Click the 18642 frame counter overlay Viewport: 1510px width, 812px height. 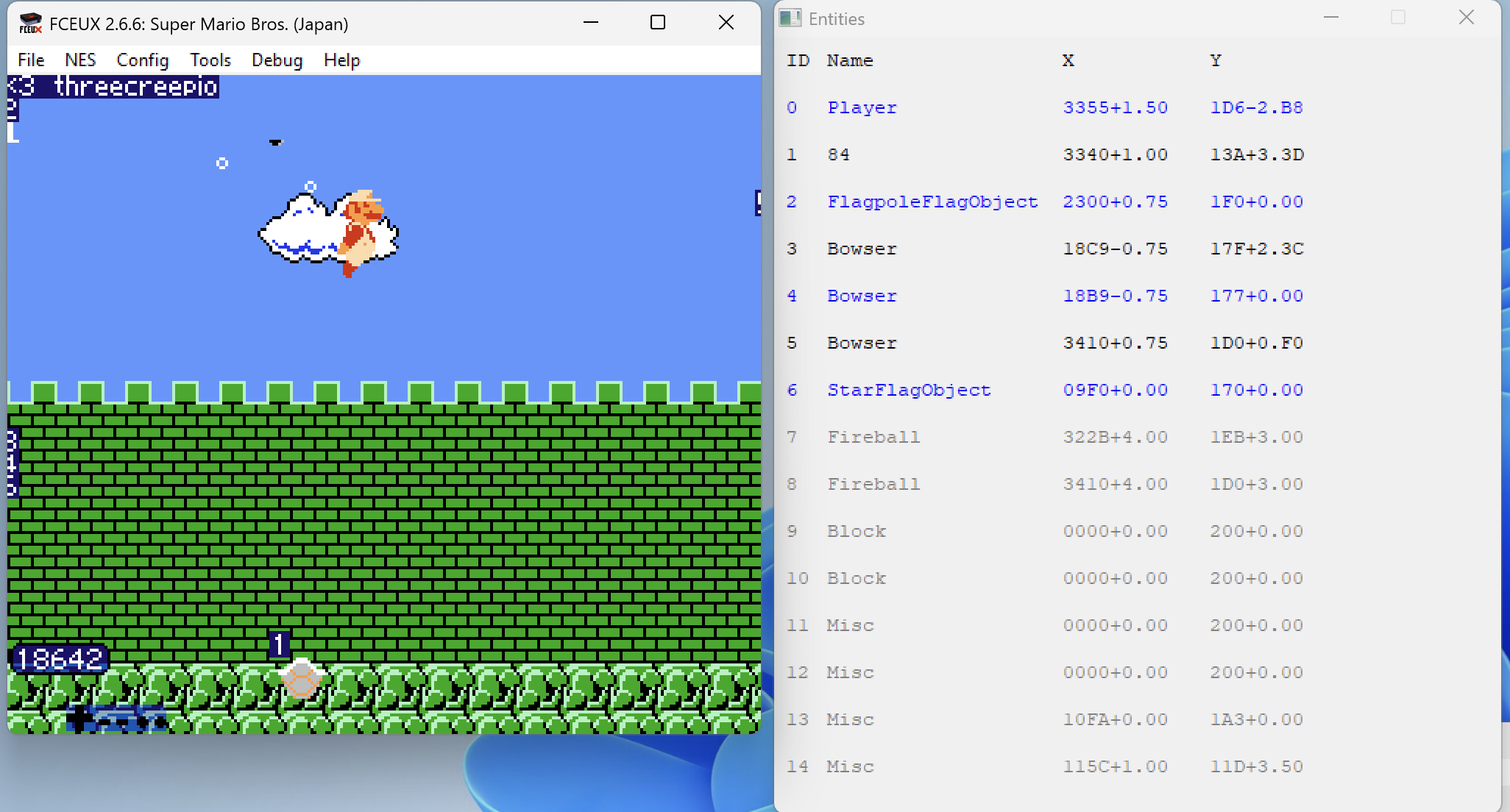(x=60, y=659)
